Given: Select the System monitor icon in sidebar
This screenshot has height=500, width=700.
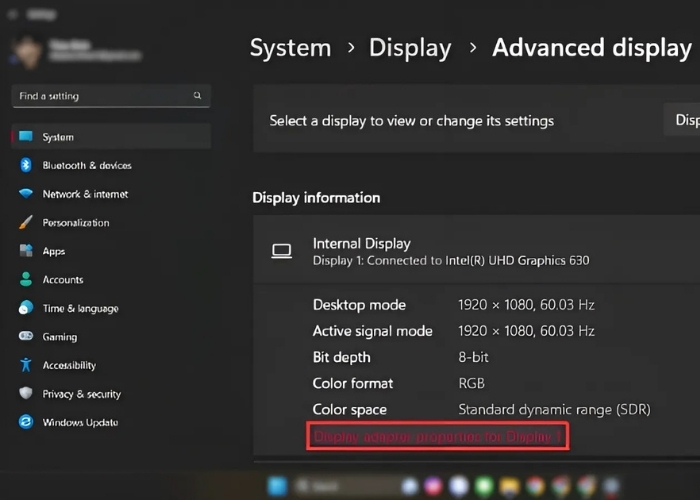Looking at the screenshot, I should (x=26, y=137).
